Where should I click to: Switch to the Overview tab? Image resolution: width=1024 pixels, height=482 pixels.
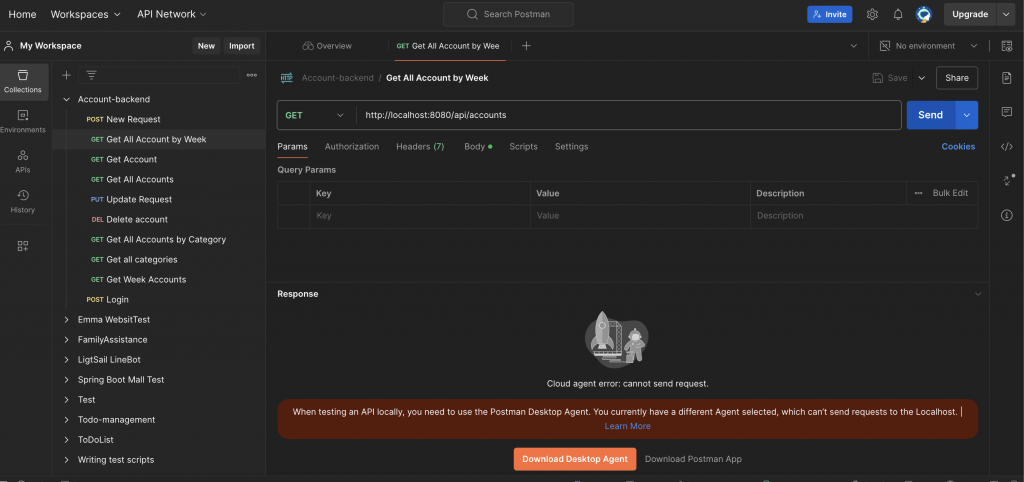pyautogui.click(x=327, y=46)
